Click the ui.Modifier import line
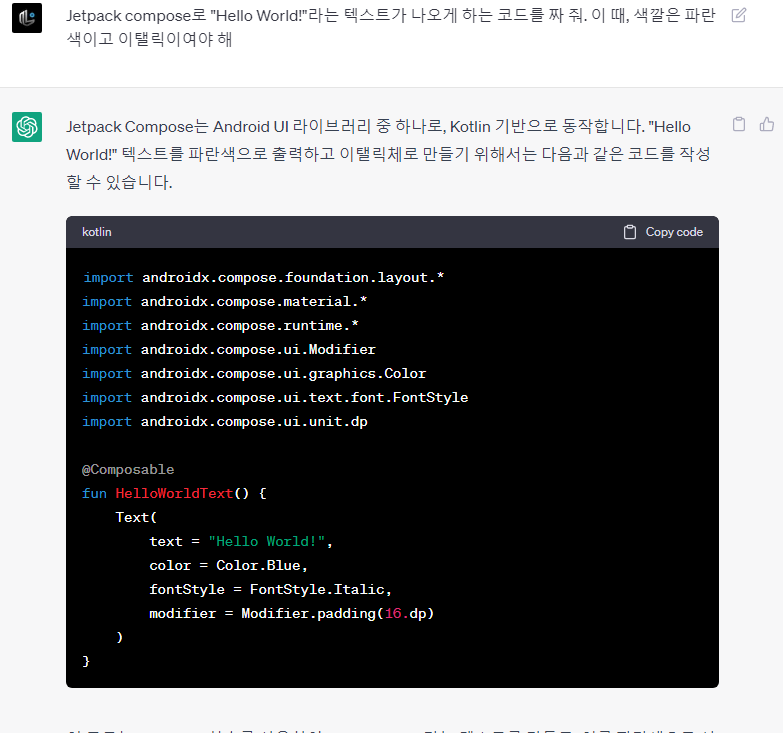 pyautogui.click(x=229, y=350)
